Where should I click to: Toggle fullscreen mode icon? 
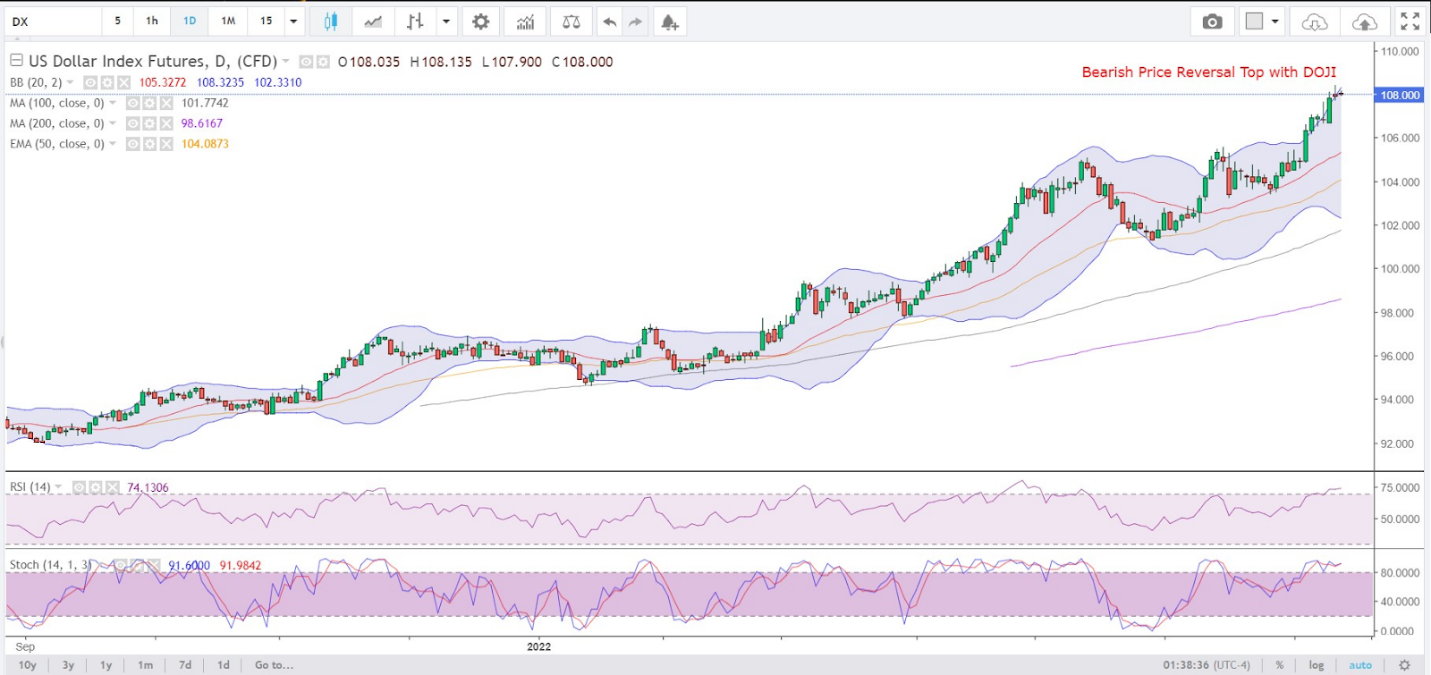(x=1410, y=21)
